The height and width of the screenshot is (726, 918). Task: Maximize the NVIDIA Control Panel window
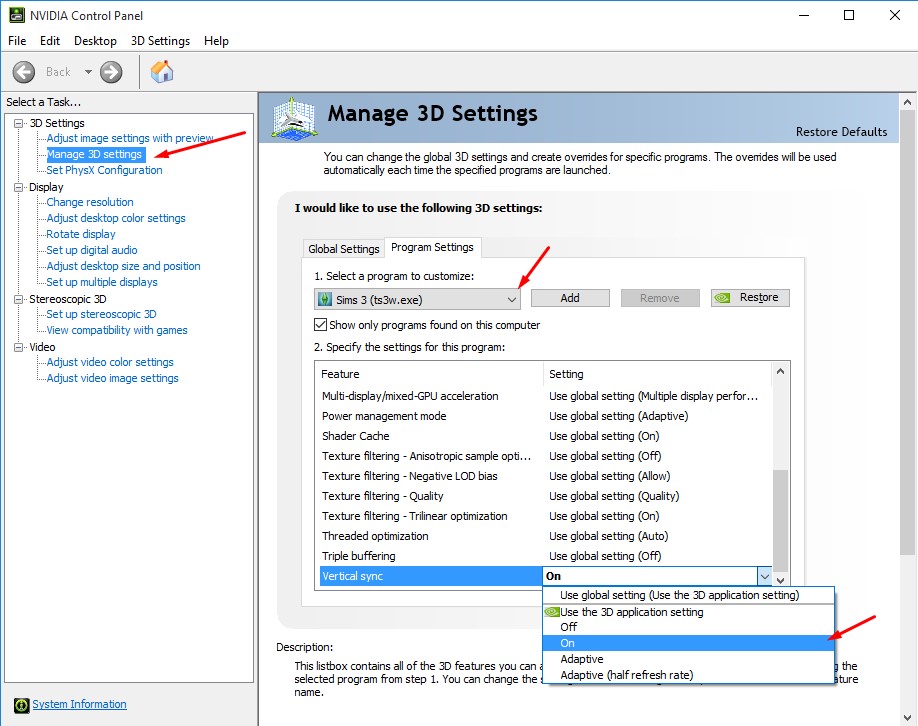click(x=849, y=15)
